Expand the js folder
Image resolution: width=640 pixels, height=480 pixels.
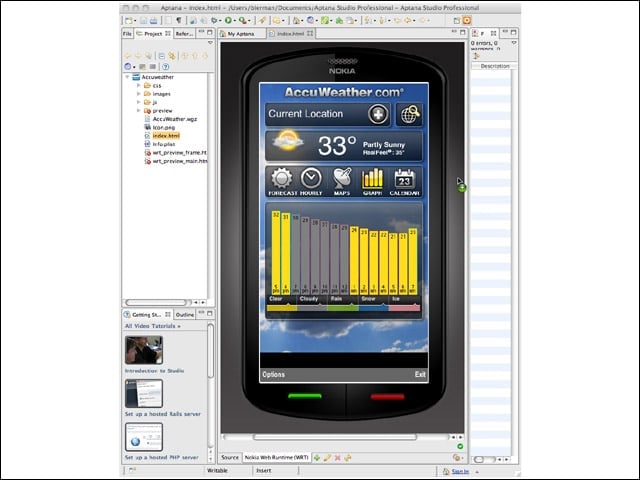point(138,102)
